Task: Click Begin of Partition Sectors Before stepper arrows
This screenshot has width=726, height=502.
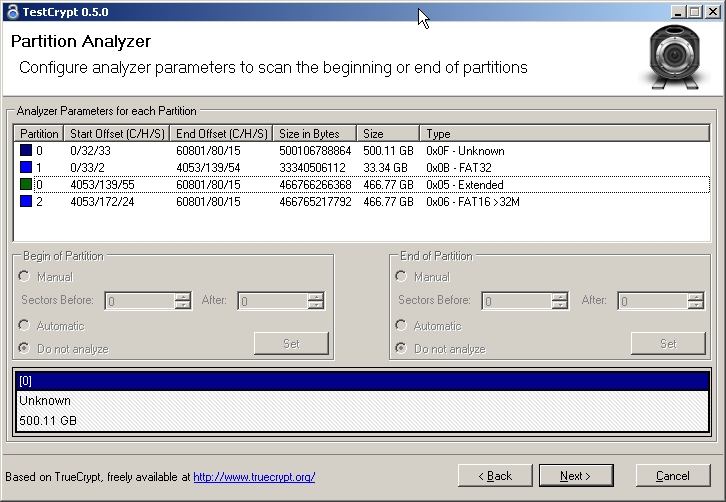Action: [183, 301]
